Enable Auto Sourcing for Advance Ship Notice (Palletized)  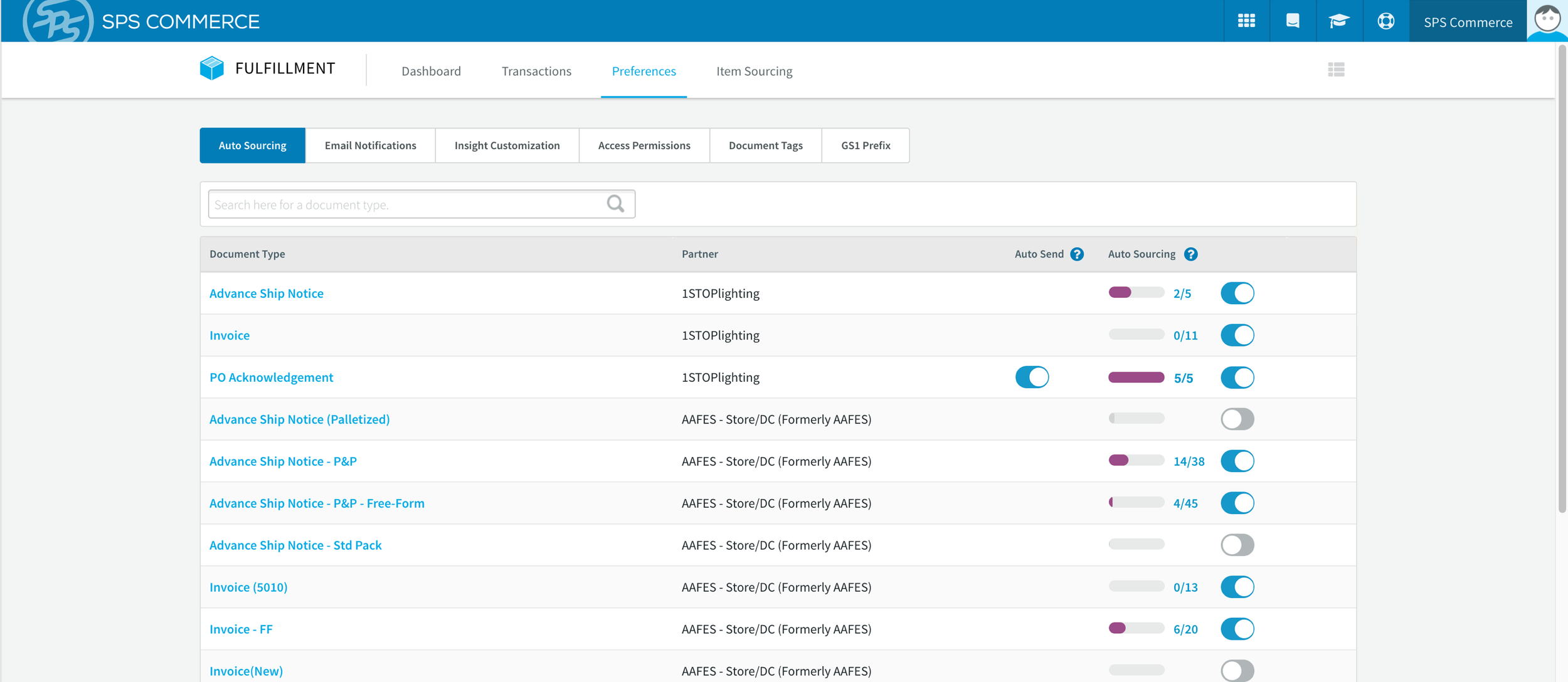pos(1237,419)
